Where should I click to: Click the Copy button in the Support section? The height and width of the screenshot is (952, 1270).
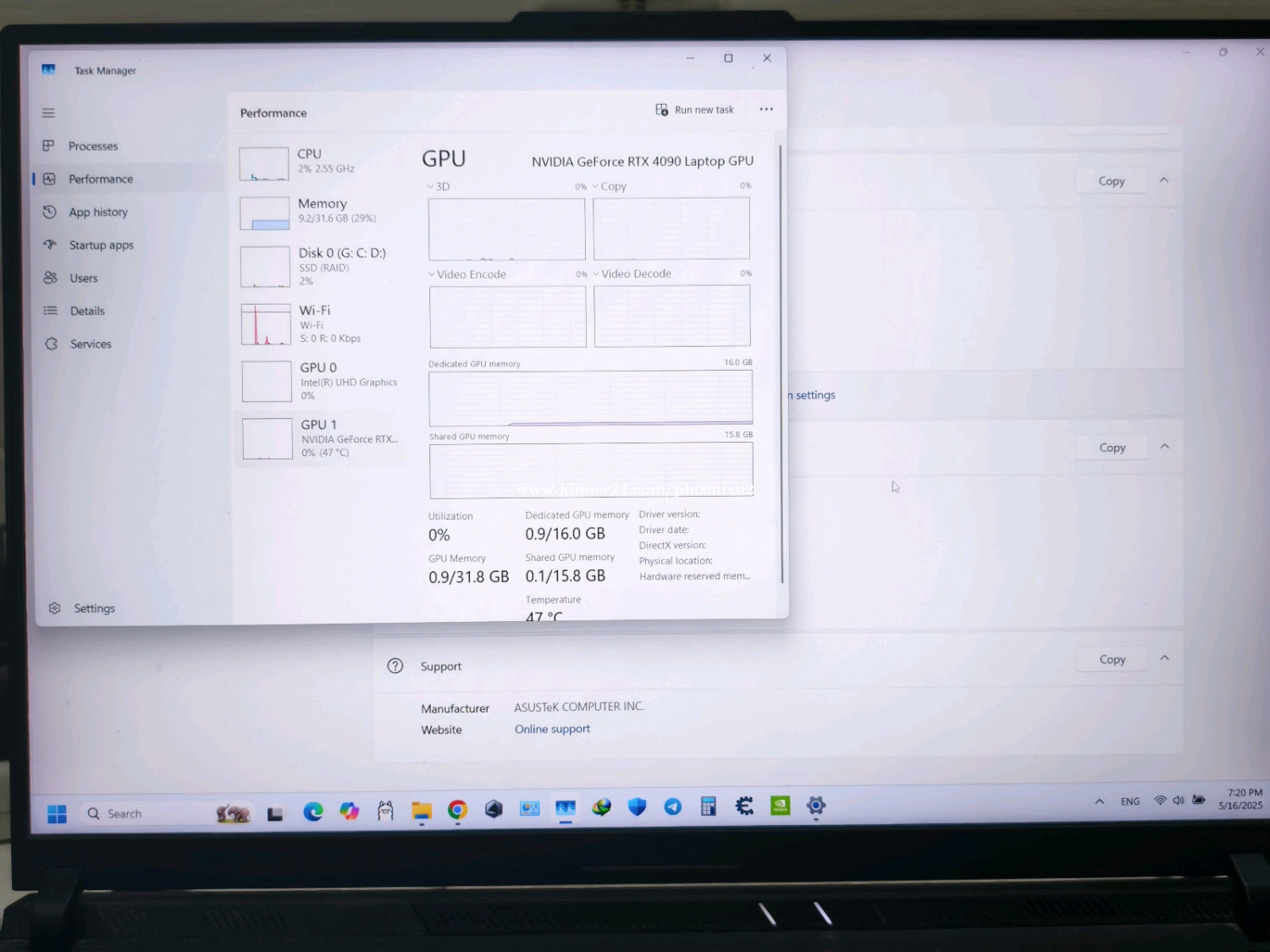point(1112,659)
